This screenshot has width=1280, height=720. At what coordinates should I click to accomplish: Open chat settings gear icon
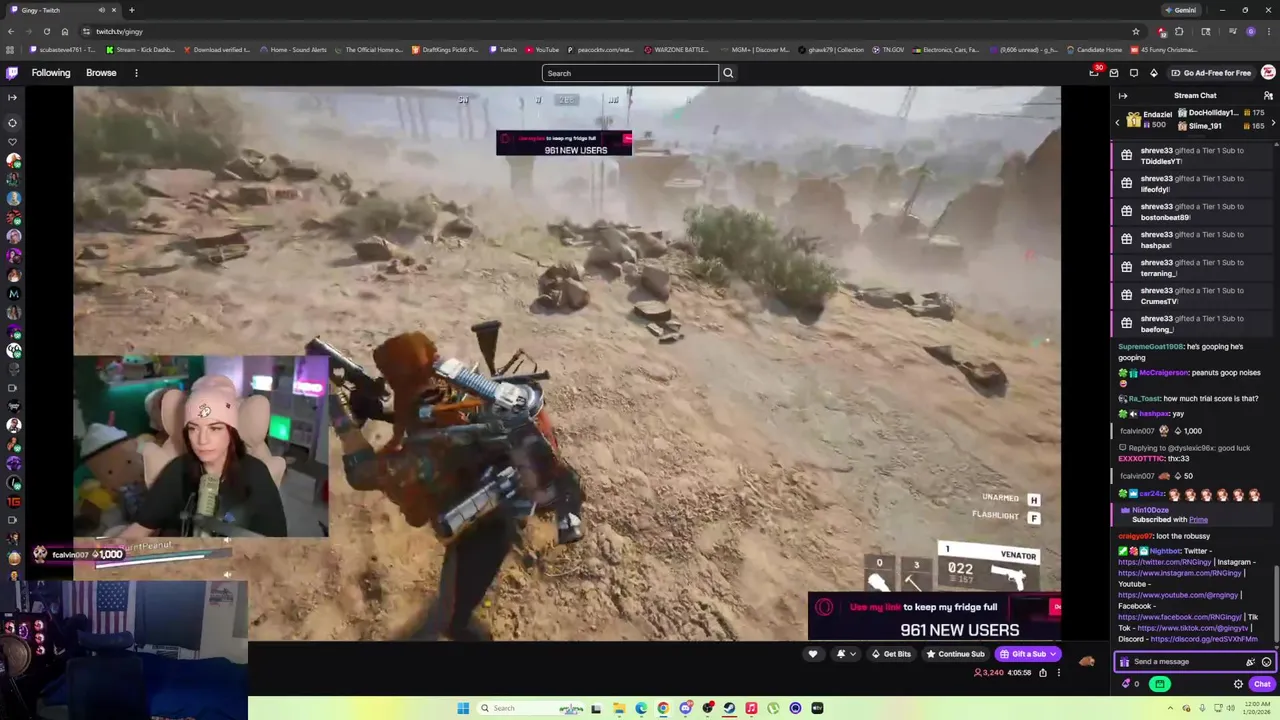point(1238,684)
